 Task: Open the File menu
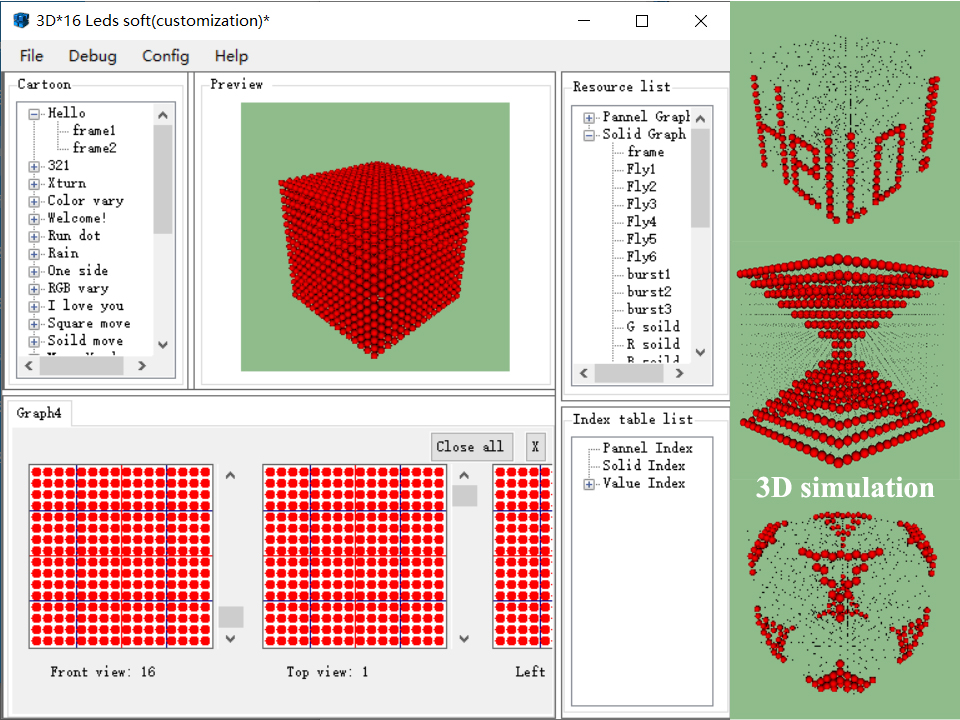click(x=31, y=56)
